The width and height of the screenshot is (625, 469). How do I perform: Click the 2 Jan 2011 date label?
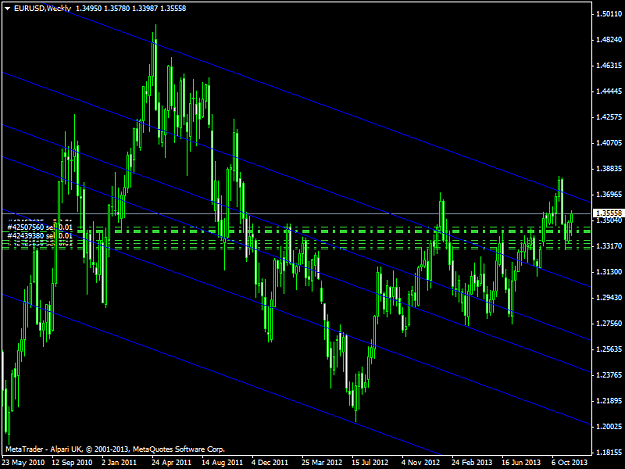(x=119, y=463)
